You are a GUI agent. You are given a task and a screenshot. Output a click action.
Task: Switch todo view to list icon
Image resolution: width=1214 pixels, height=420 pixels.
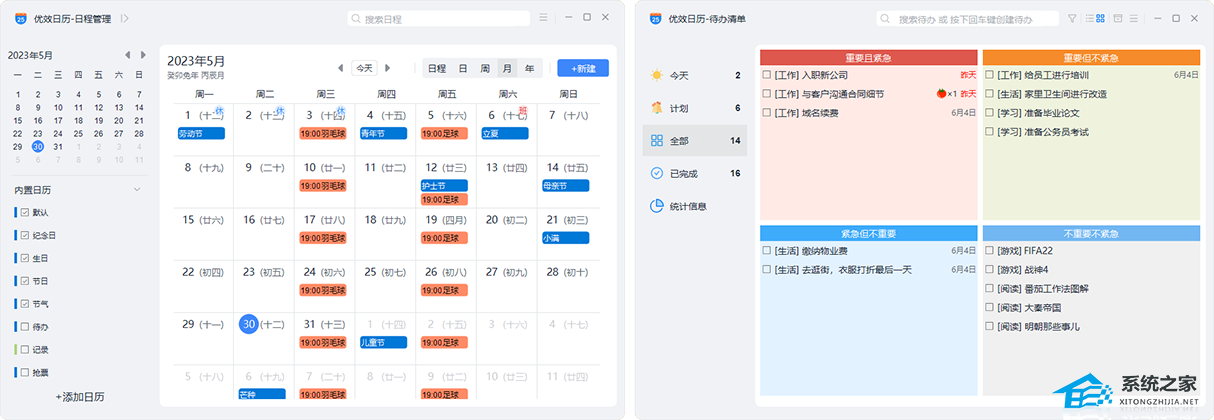tap(1088, 18)
